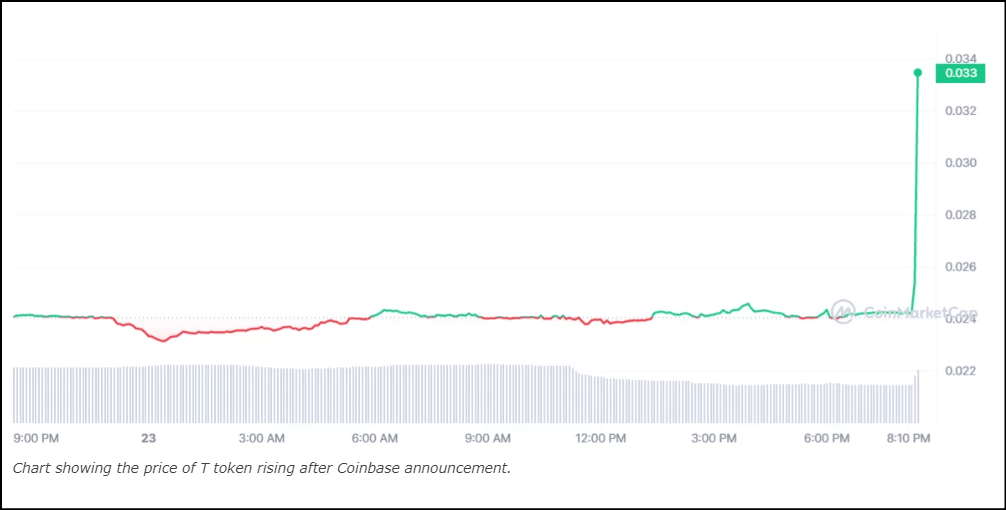1006x510 pixels.
Task: Select the 12:00 PM time axis label
Action: [602, 438]
